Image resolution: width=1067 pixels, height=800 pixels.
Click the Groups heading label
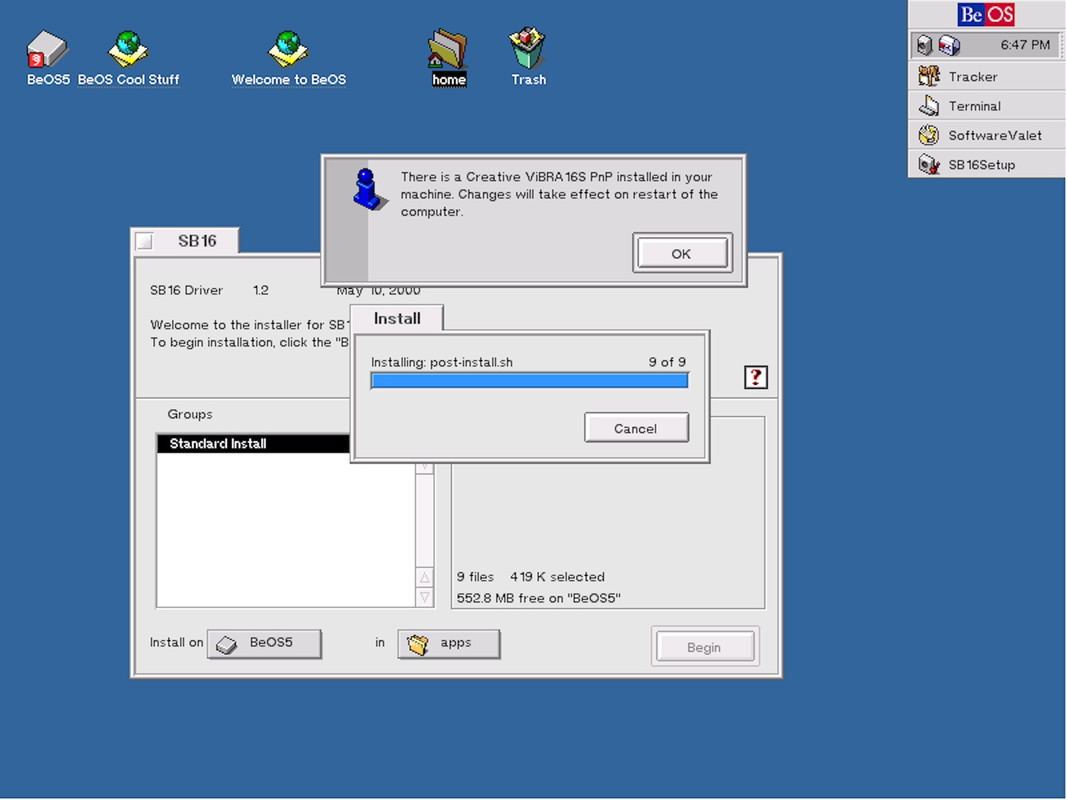tap(190, 414)
